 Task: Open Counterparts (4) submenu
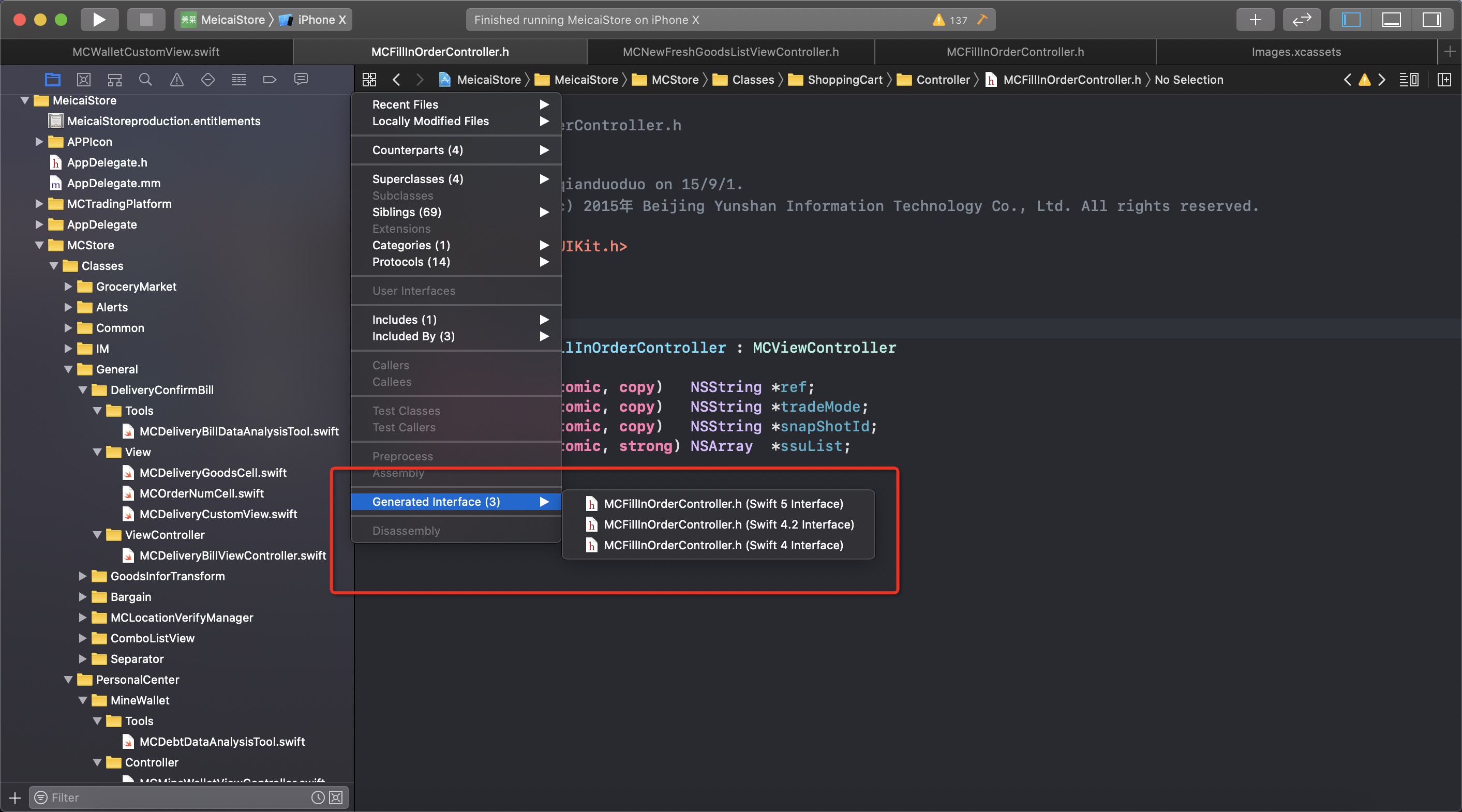[x=456, y=150]
